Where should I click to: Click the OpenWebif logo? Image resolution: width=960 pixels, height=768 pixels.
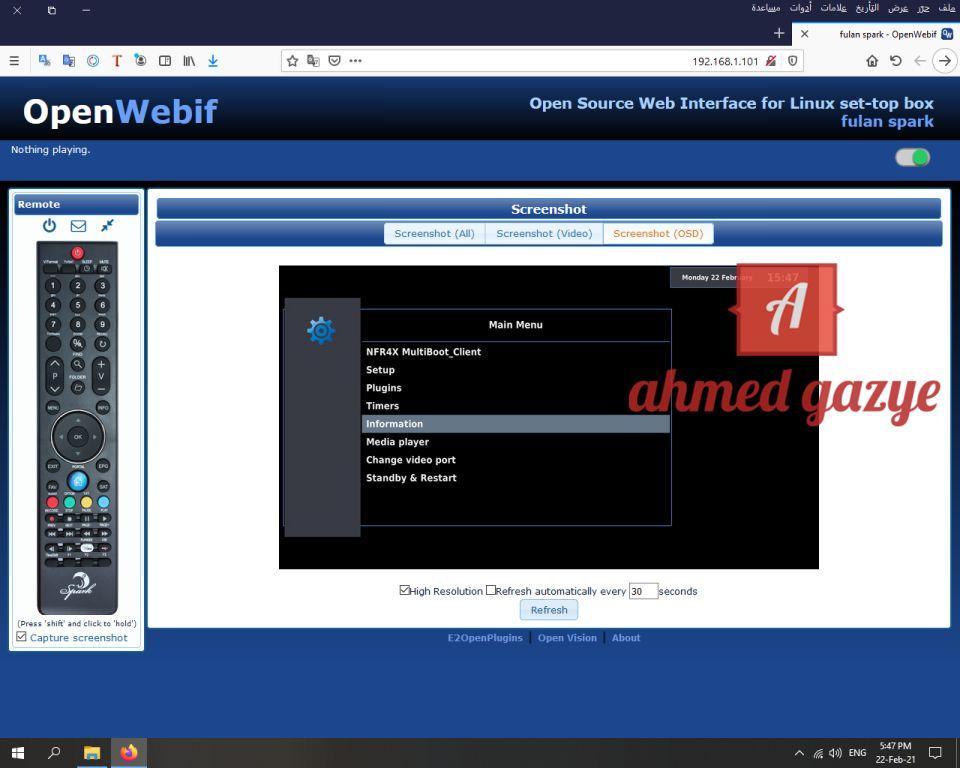click(x=120, y=111)
